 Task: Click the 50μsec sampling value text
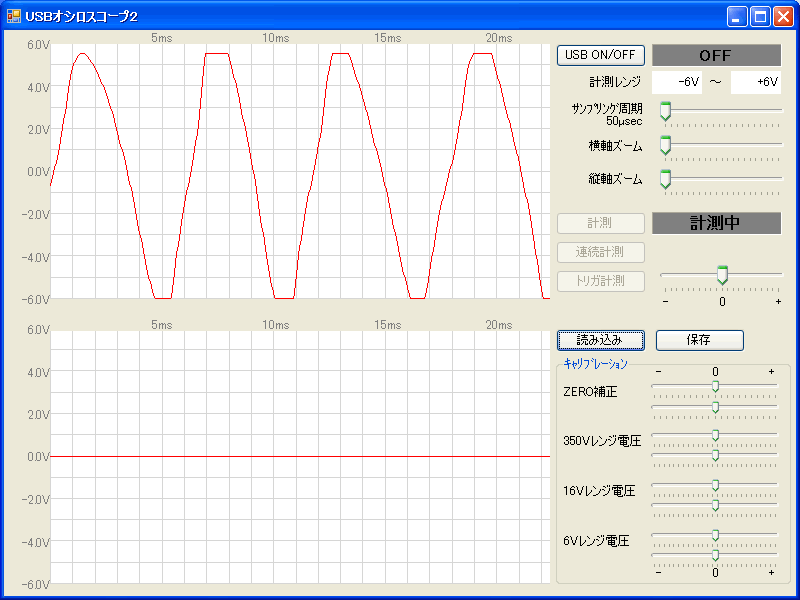[624, 121]
